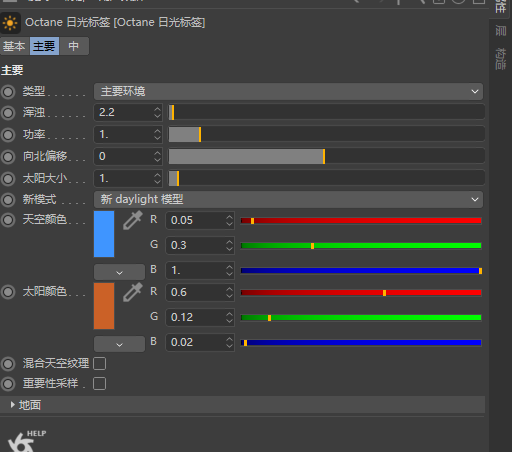Toggle animation dot for 重要性采样
The height and width of the screenshot is (452, 512).
point(8,384)
